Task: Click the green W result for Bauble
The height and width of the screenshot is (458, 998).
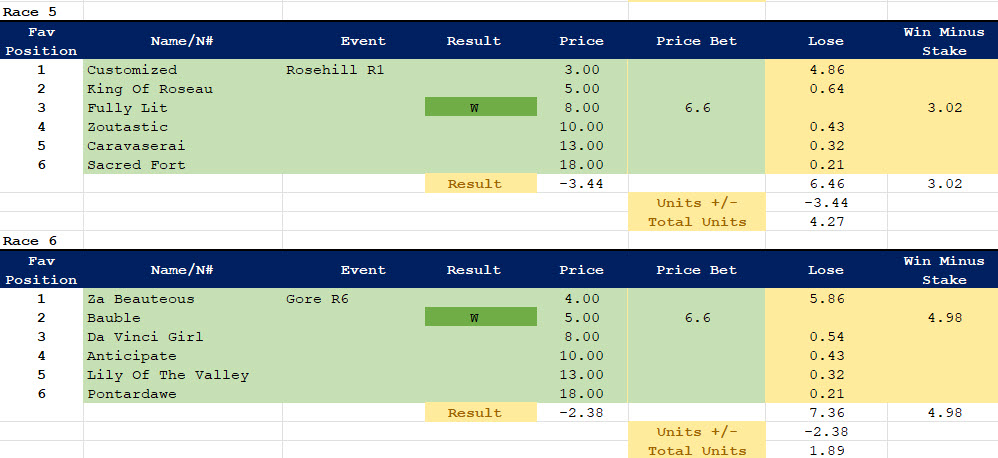Action: pos(474,317)
